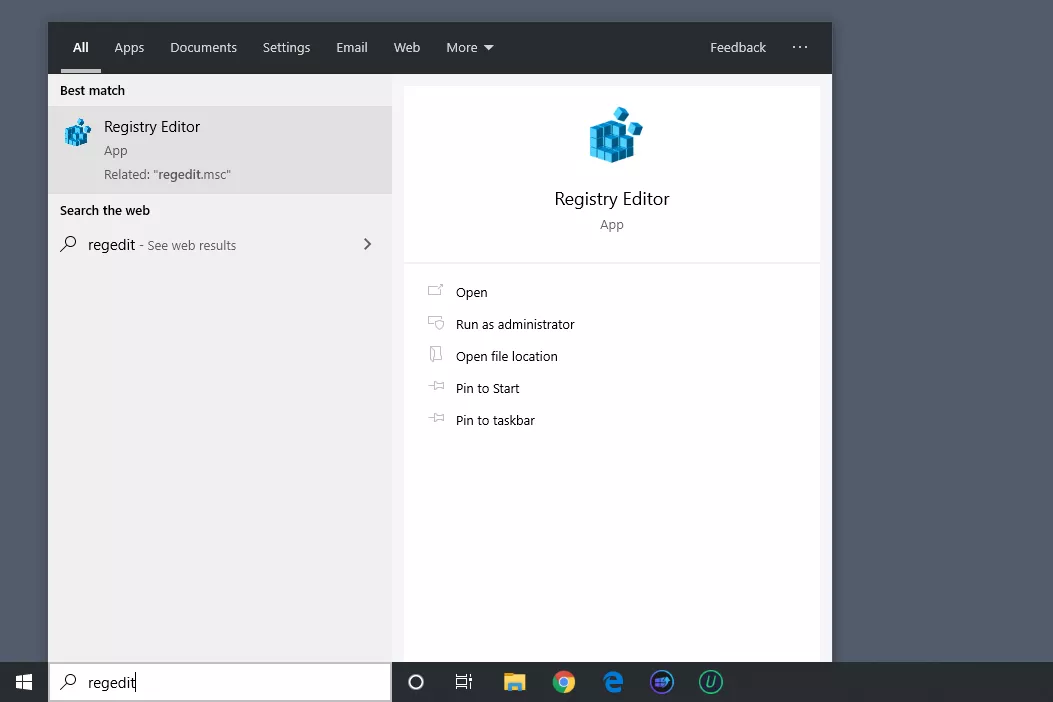Switch to the Web tab
This screenshot has height=702, width=1053.
click(407, 48)
